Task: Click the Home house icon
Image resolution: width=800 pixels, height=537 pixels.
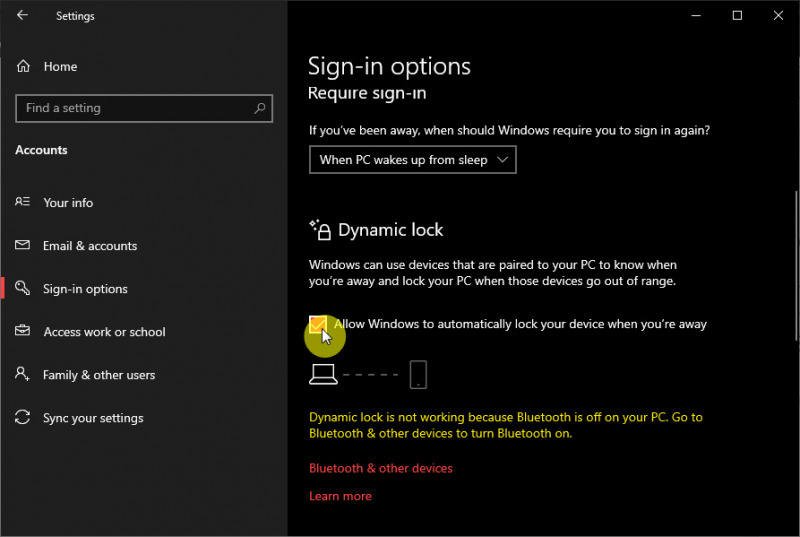Action: (23, 67)
